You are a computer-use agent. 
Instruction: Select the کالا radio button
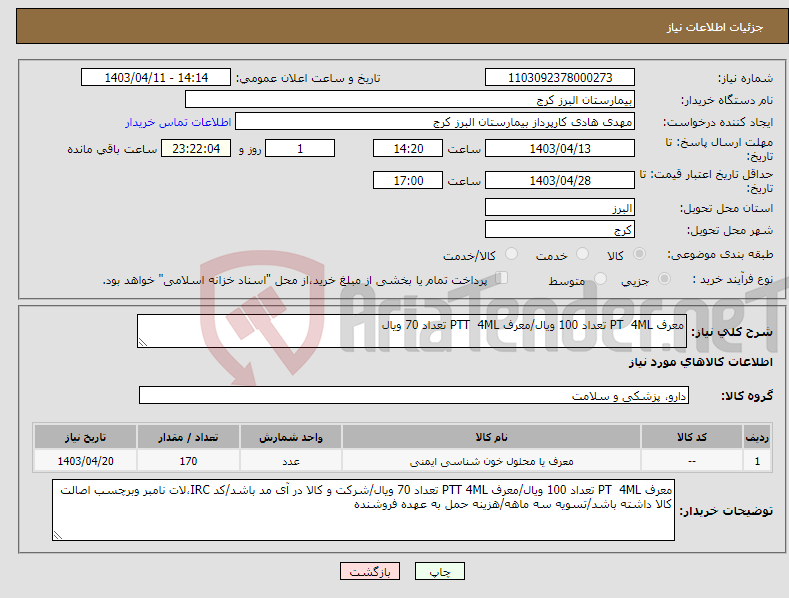click(640, 254)
